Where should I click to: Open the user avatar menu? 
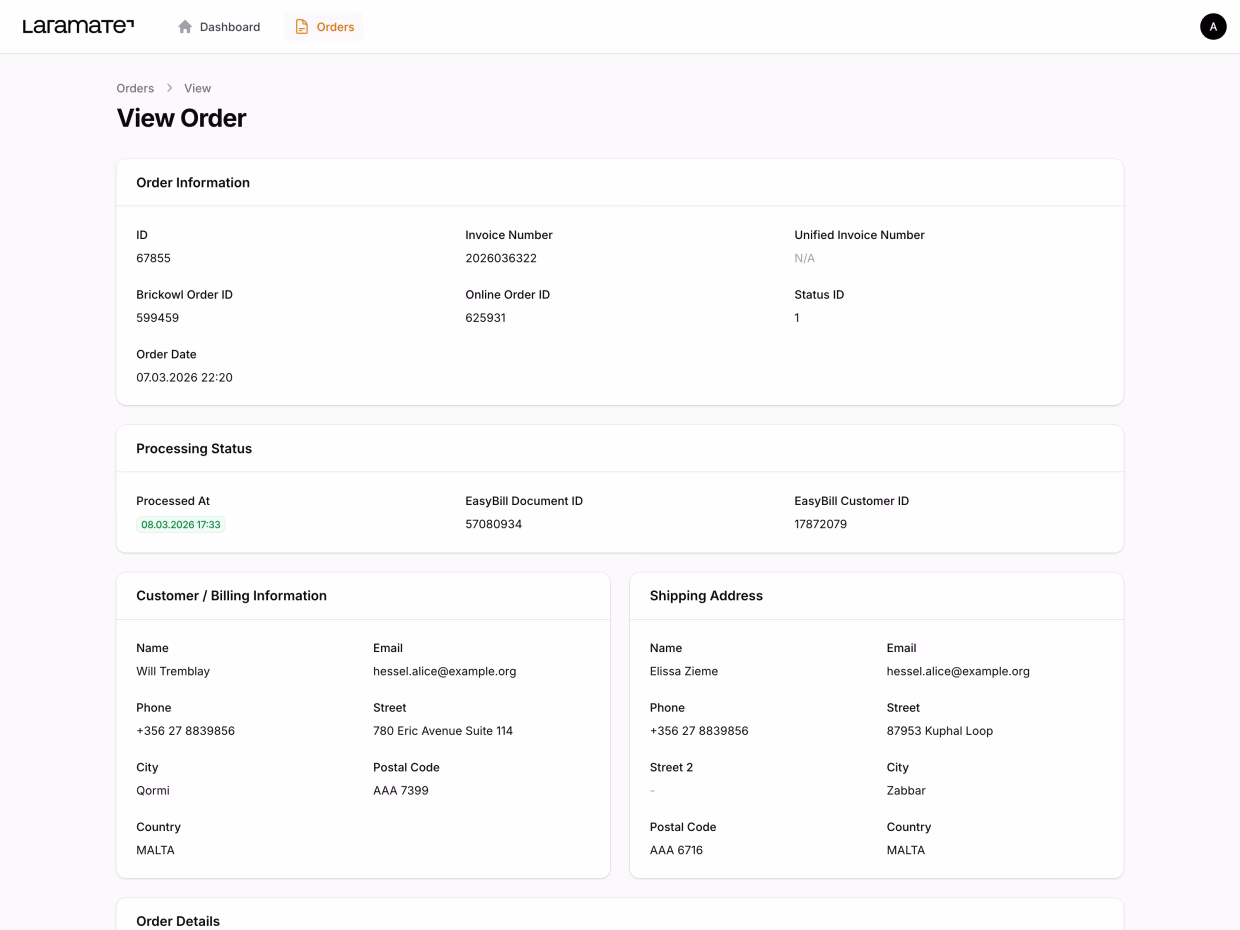[1212, 27]
